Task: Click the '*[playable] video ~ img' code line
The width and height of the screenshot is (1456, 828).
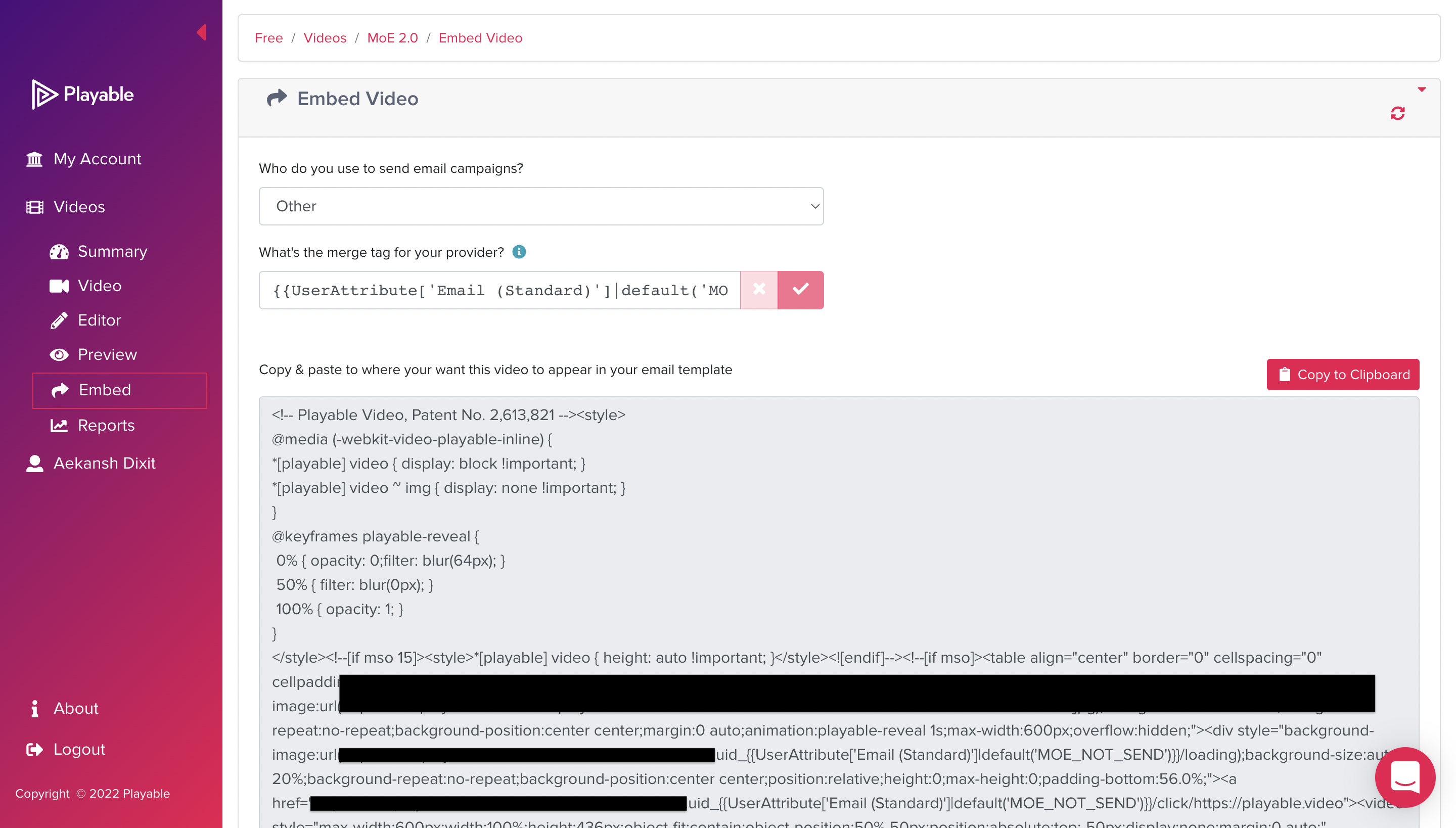Action: point(449,488)
